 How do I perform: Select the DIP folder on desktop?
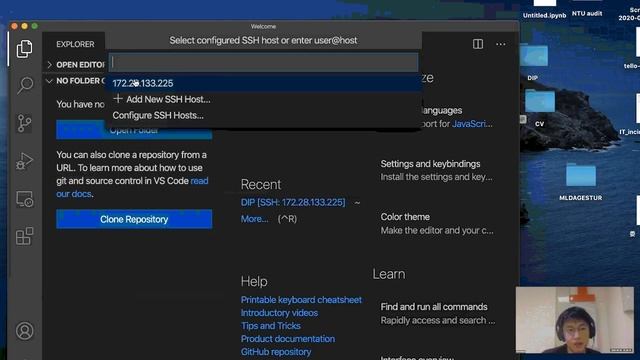pos(533,61)
